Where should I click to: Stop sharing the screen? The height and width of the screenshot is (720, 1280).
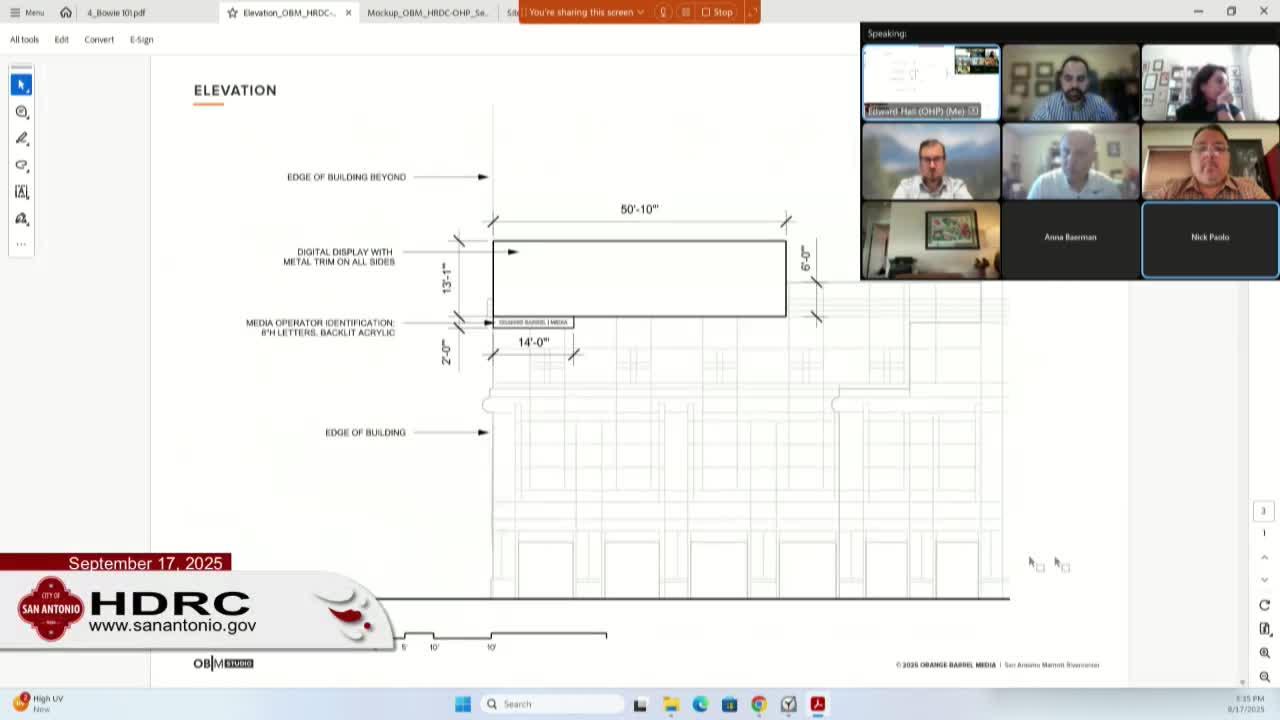[x=717, y=12]
